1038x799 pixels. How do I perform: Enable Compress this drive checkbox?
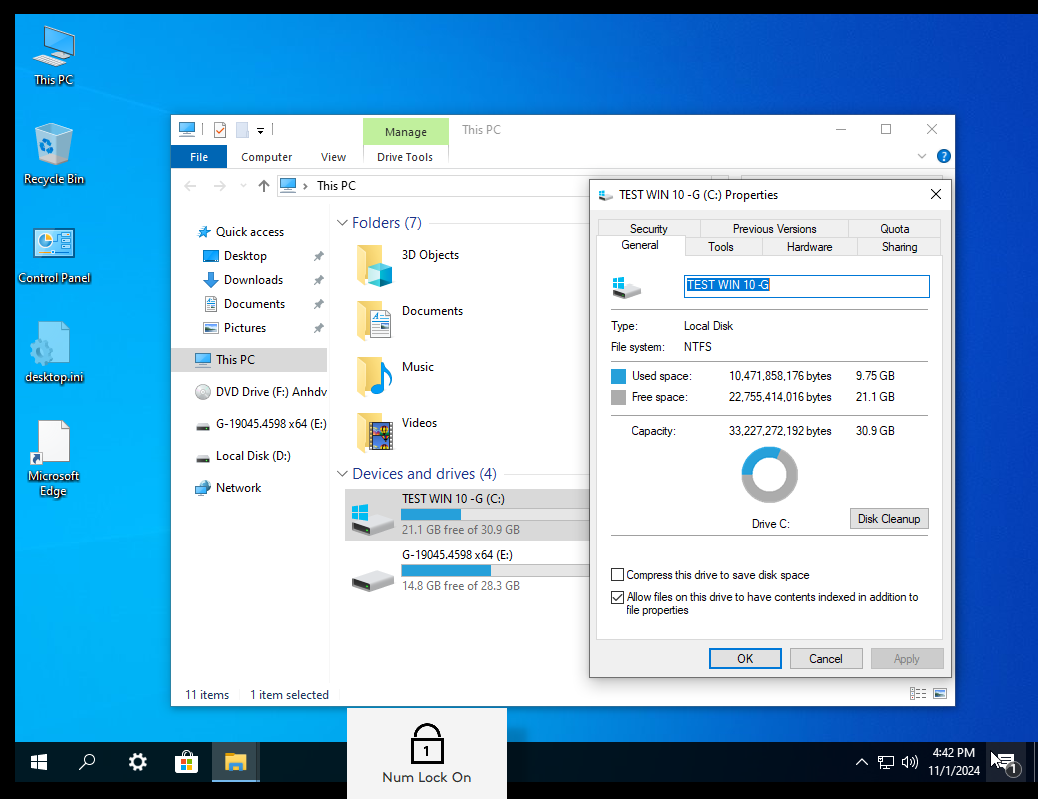coord(617,575)
